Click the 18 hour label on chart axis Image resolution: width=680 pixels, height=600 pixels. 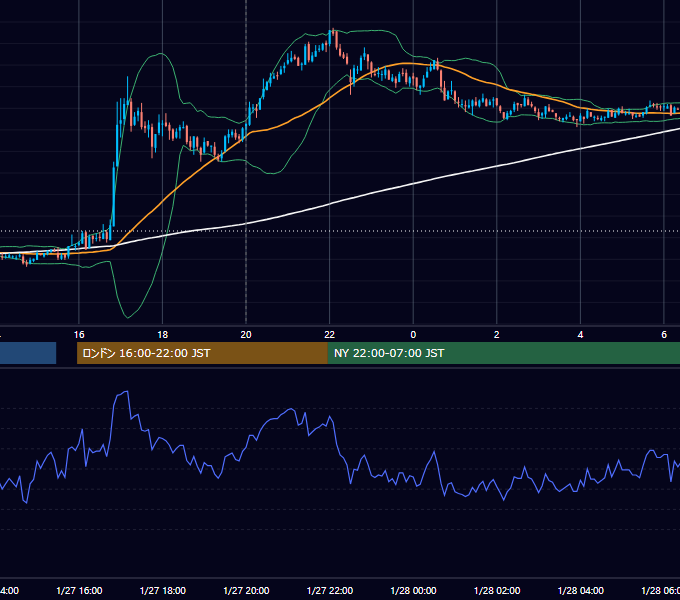coord(163,335)
